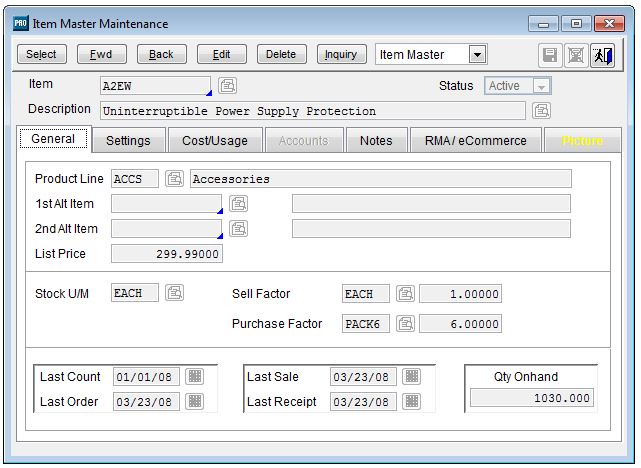Click the Last Count date 01/01/08
The width and height of the screenshot is (641, 468).
(x=146, y=376)
